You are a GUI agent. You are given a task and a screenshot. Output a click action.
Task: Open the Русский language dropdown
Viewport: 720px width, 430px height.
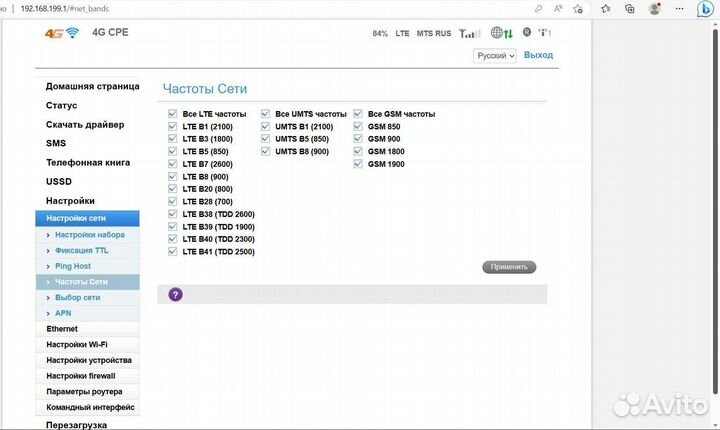point(495,56)
